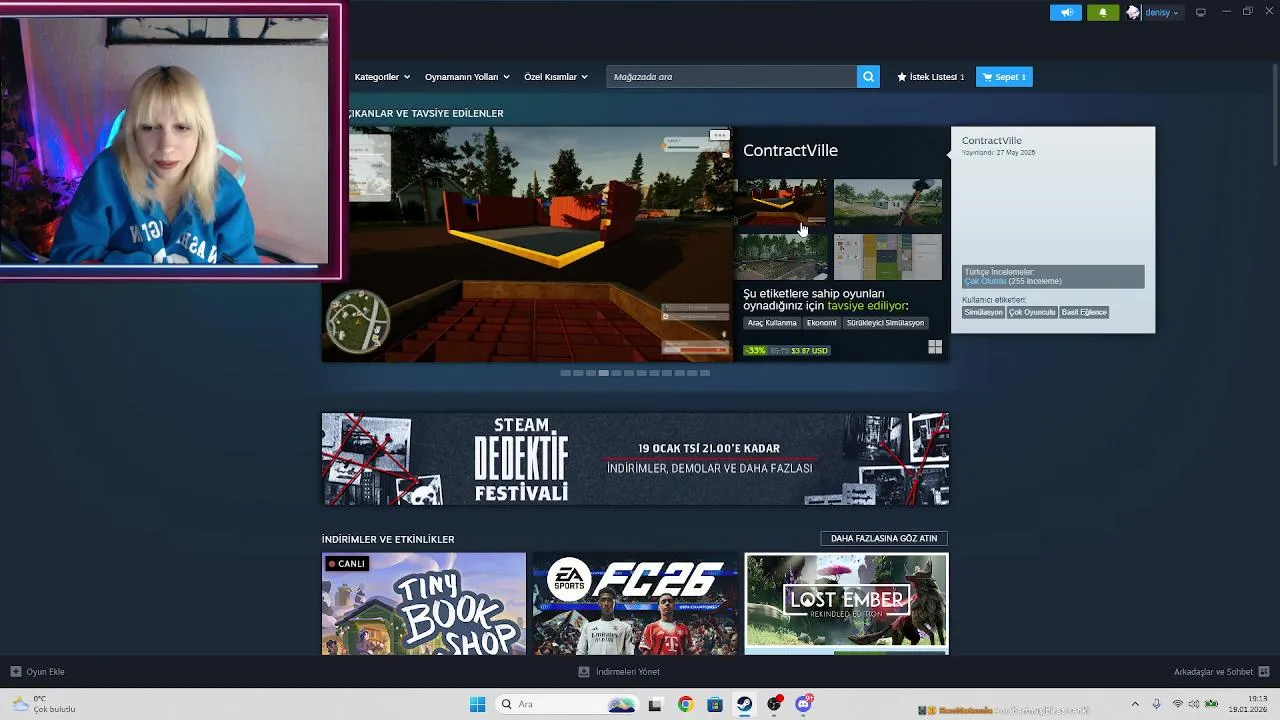
Task: Jump to the highlighted fourth carousel dot
Action: click(x=603, y=373)
